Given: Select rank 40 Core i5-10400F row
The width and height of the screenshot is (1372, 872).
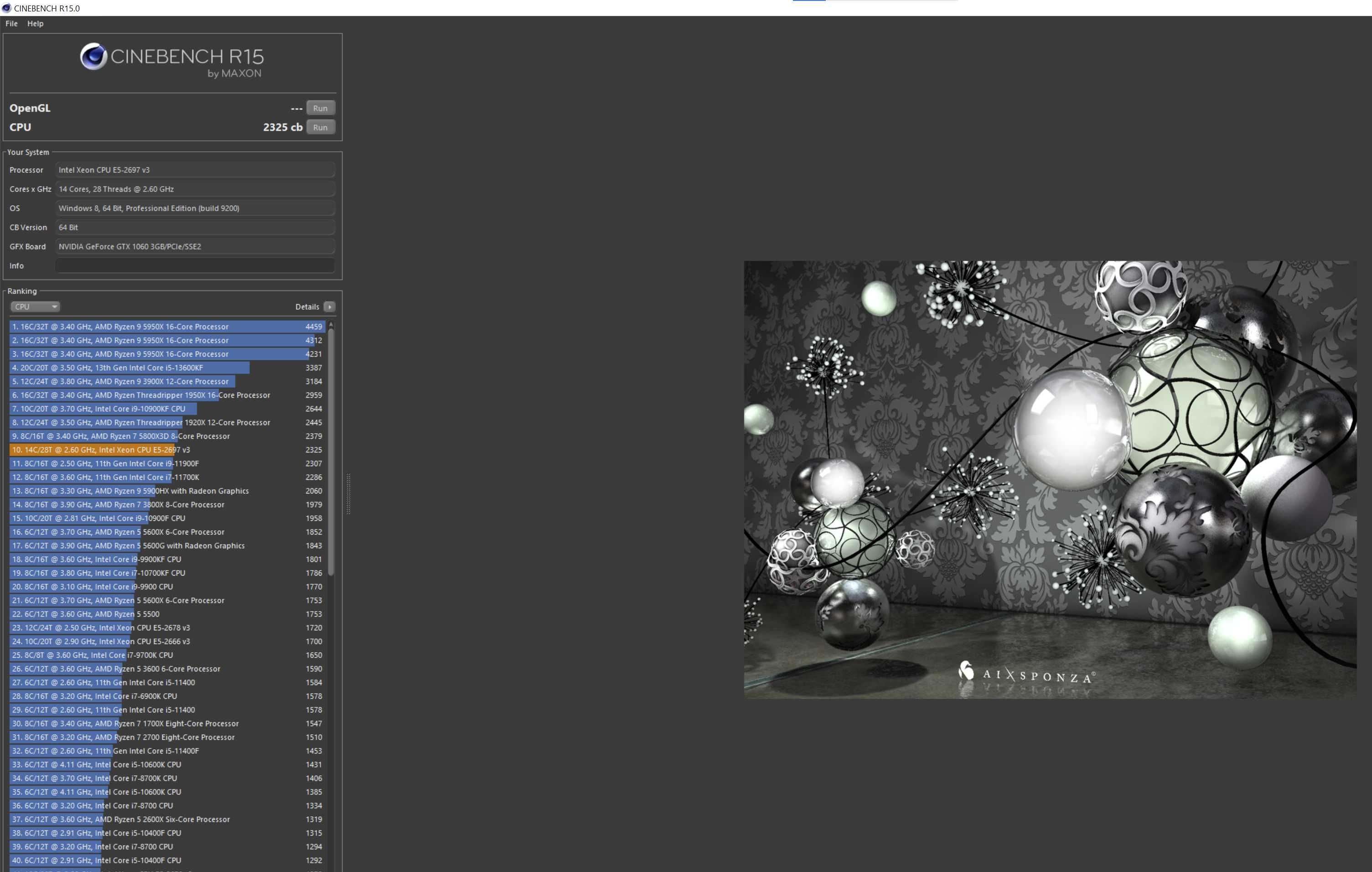Looking at the screenshot, I should point(167,860).
